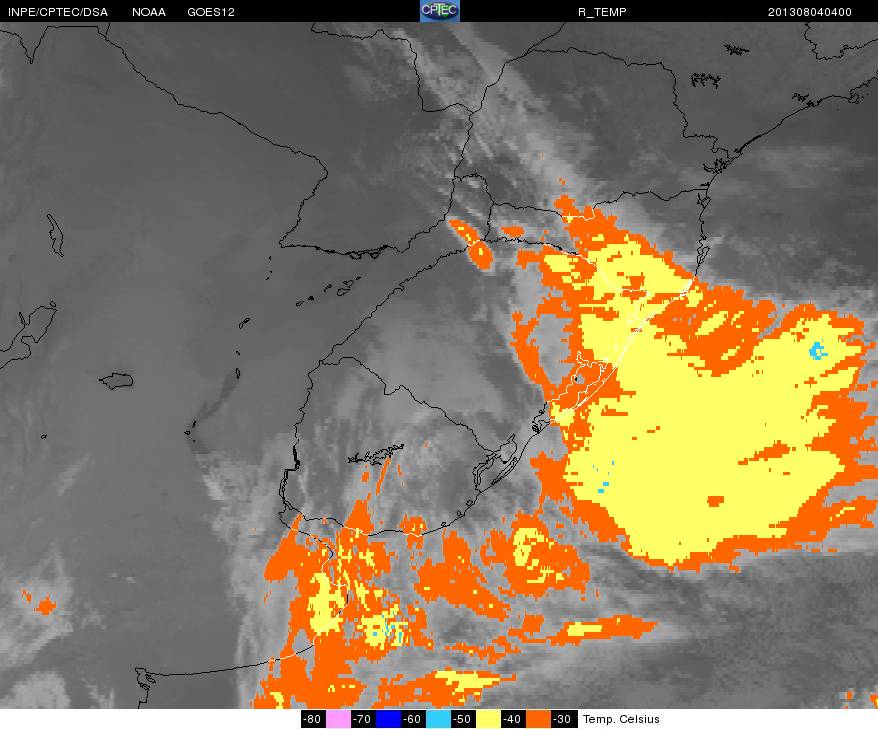878x729 pixels.
Task: Click the INPE/CPTEC/DSA header text
Action: tap(58, 12)
